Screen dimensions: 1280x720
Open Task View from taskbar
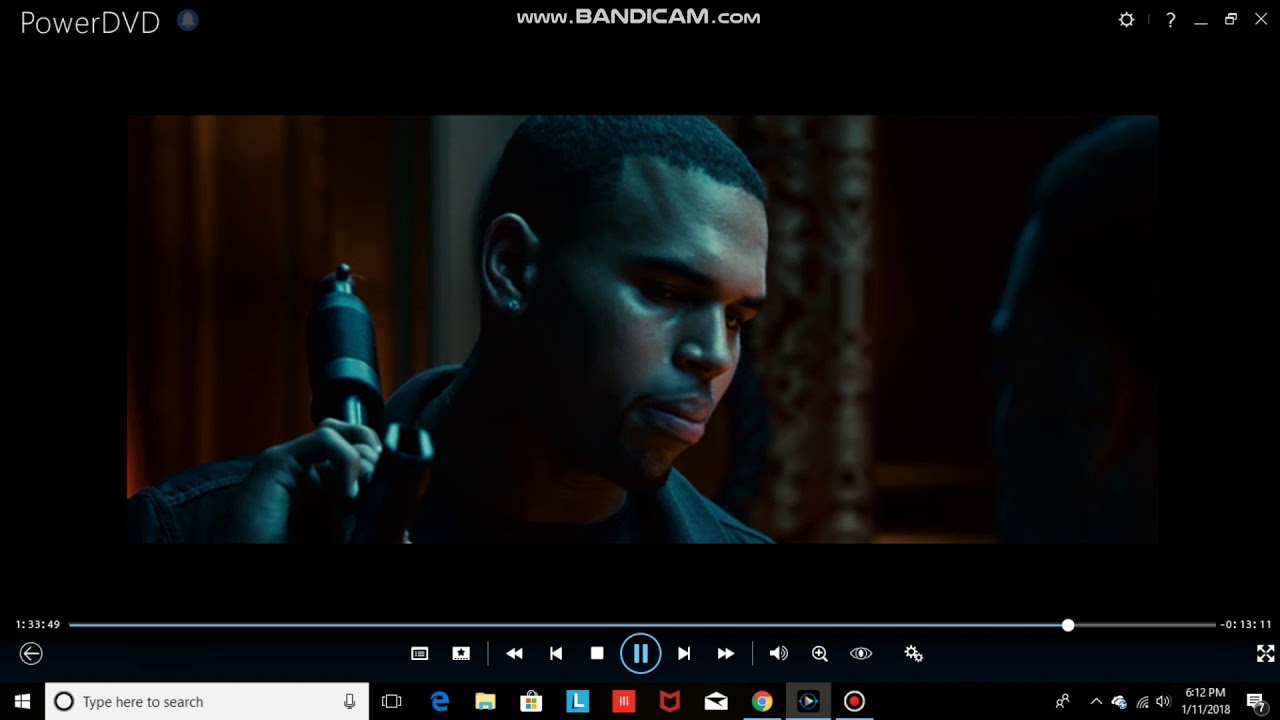pos(392,701)
